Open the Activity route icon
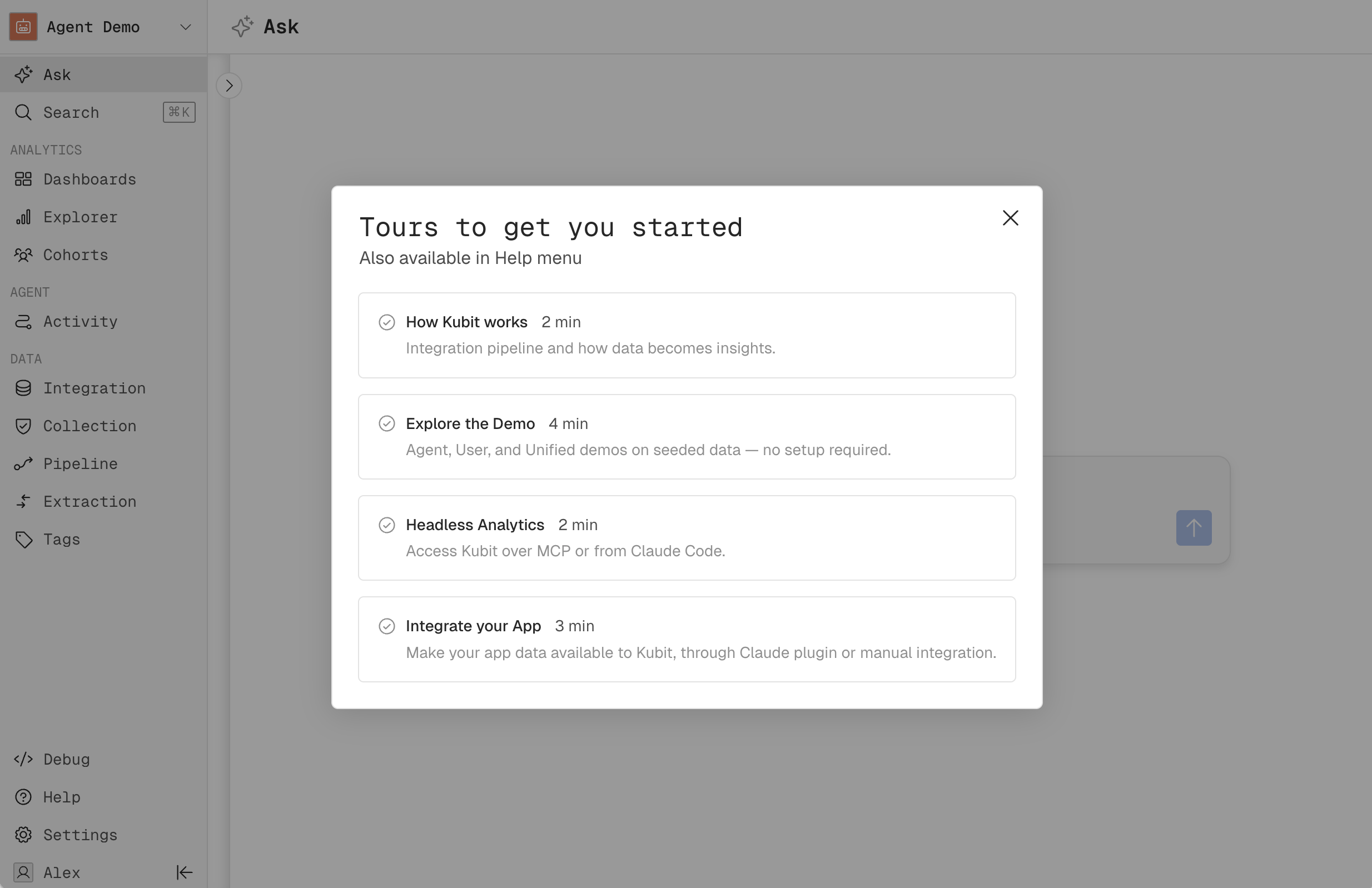The image size is (1372, 888). tap(23, 322)
